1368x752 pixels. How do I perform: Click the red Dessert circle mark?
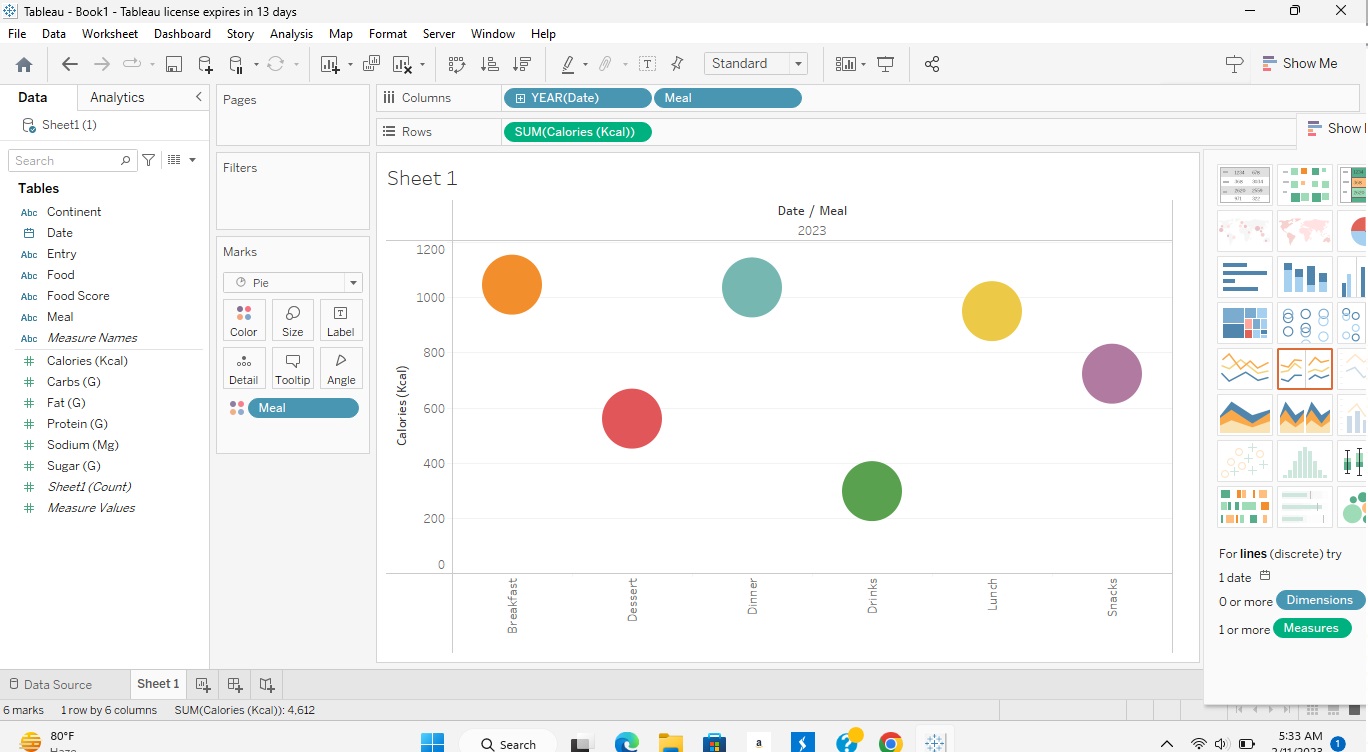632,418
